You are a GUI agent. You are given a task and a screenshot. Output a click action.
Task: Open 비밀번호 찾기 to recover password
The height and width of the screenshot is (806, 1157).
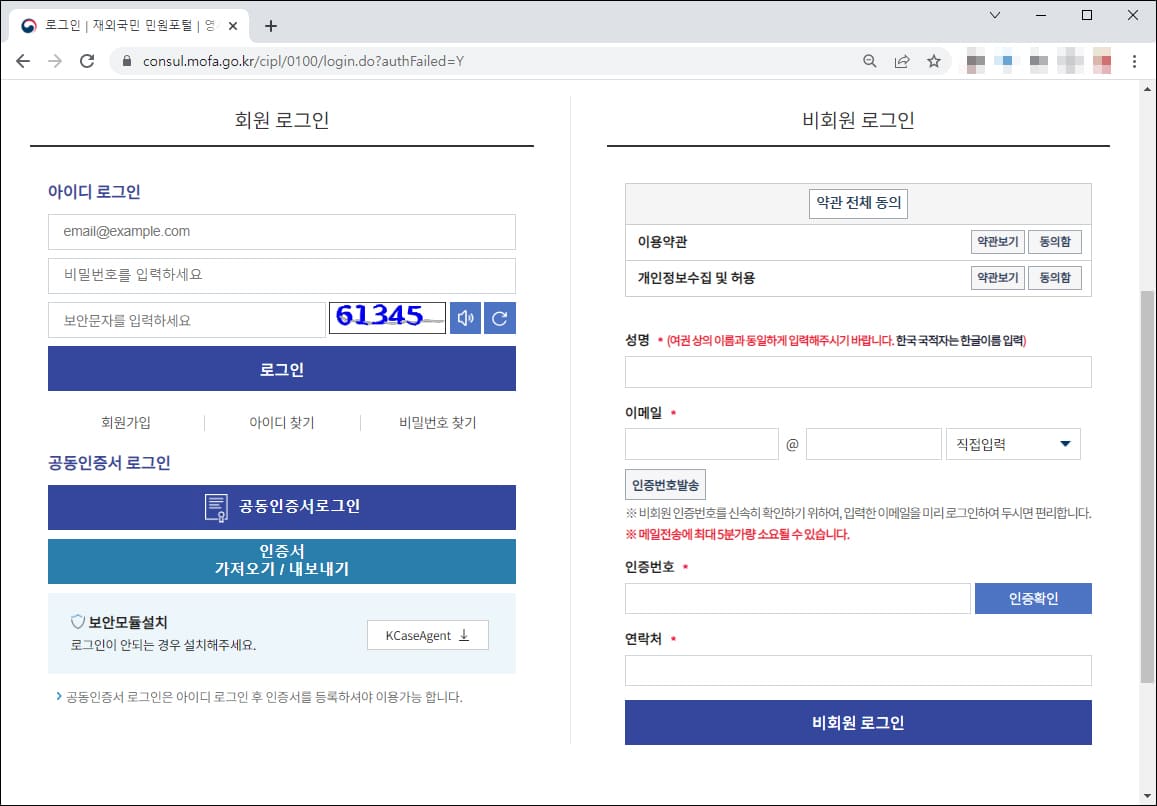point(437,422)
